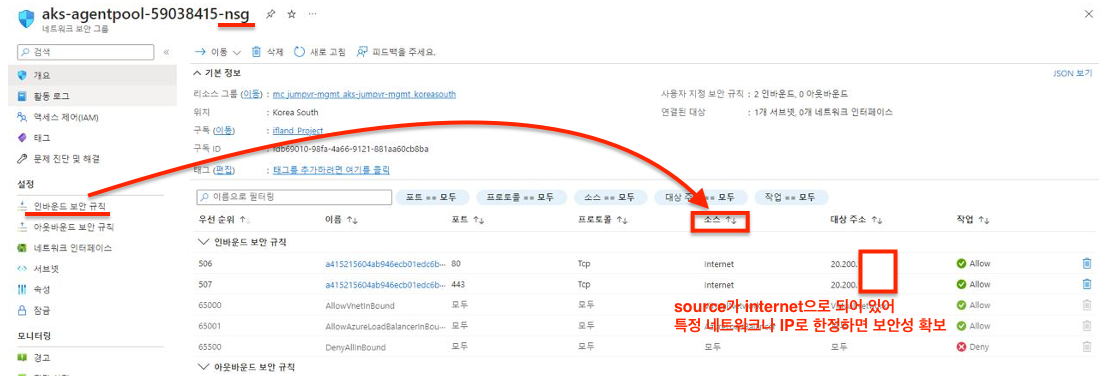
Task: Pin the network security group blade
Action: tap(270, 13)
